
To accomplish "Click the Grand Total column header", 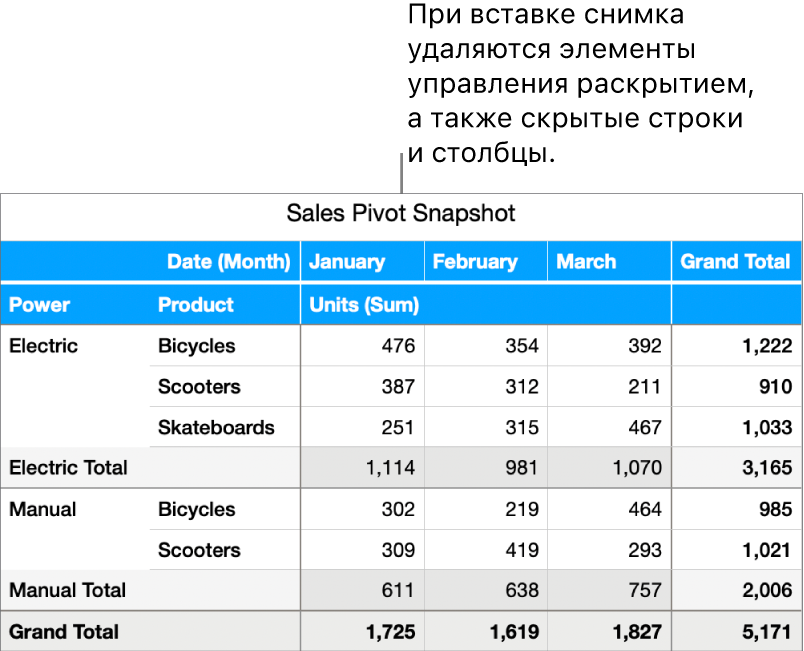I will [735, 262].
